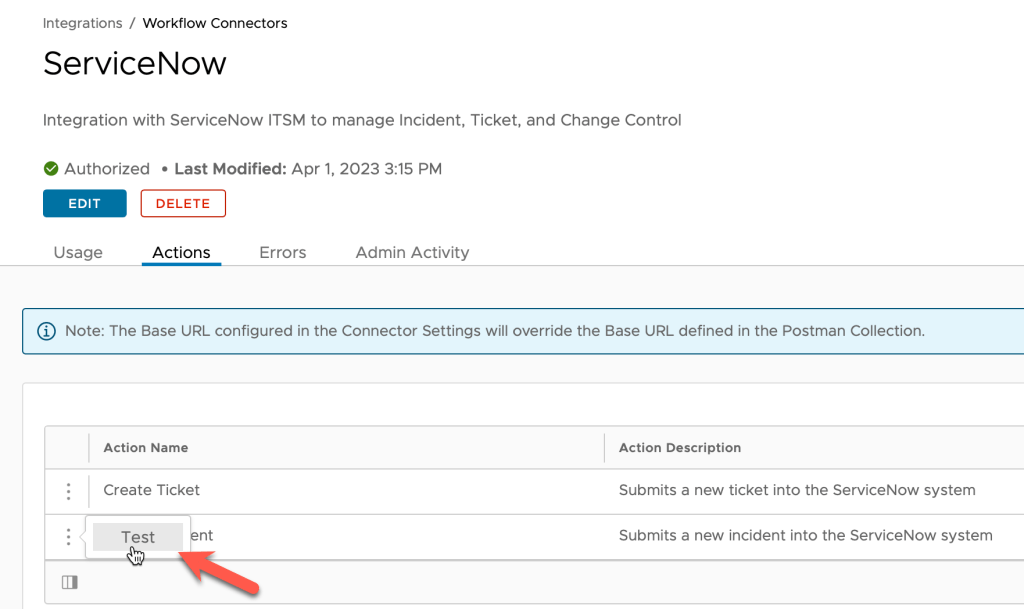The image size is (1024, 609).
Task: Switch to the Usage tab
Action: pyautogui.click(x=78, y=252)
